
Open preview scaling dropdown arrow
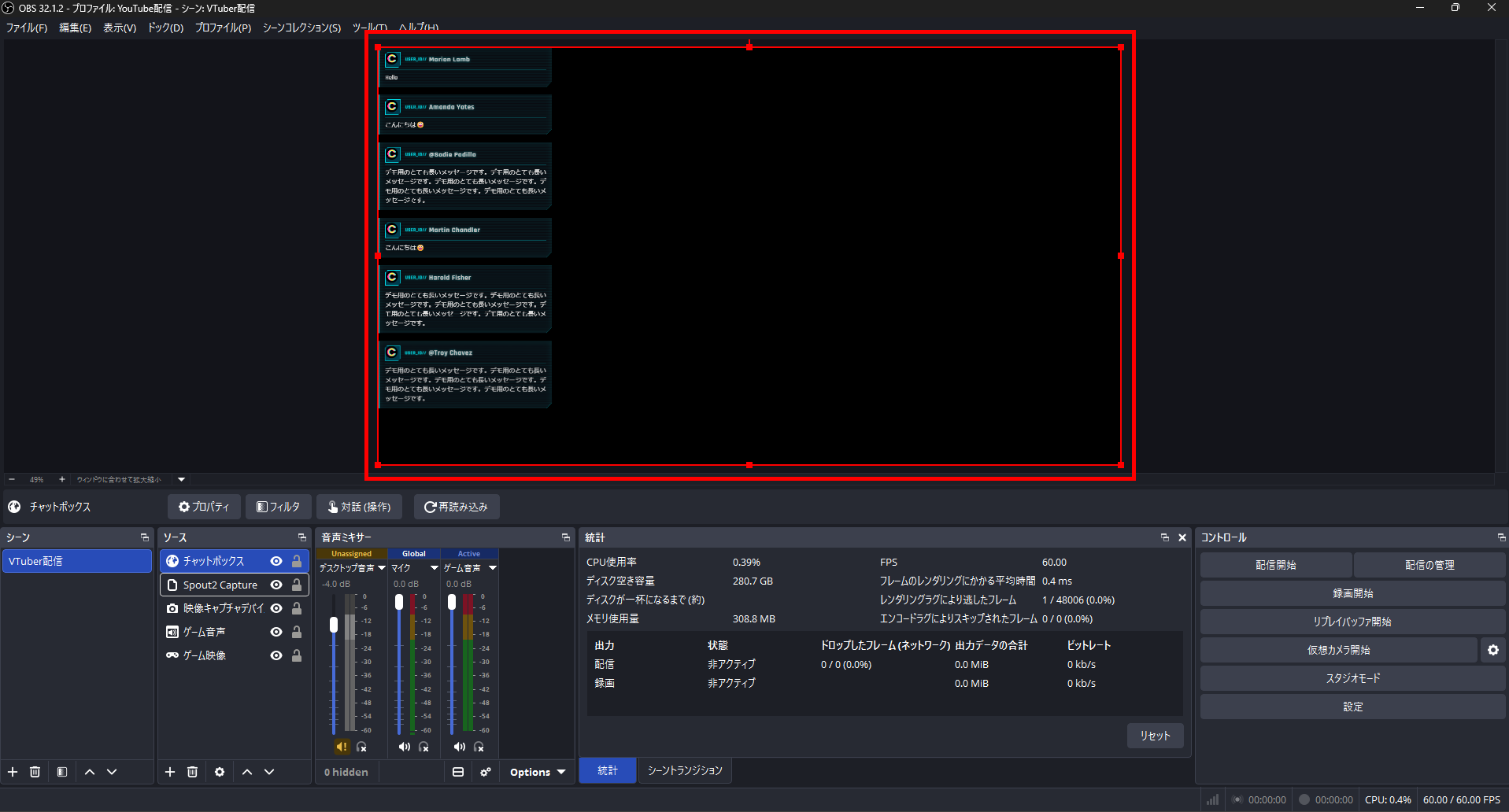click(x=182, y=479)
